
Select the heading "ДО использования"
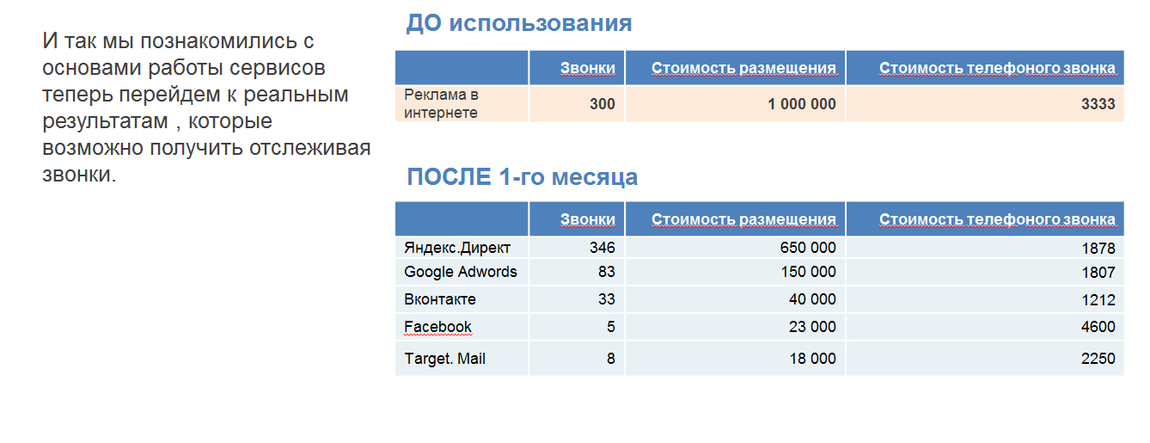point(519,23)
